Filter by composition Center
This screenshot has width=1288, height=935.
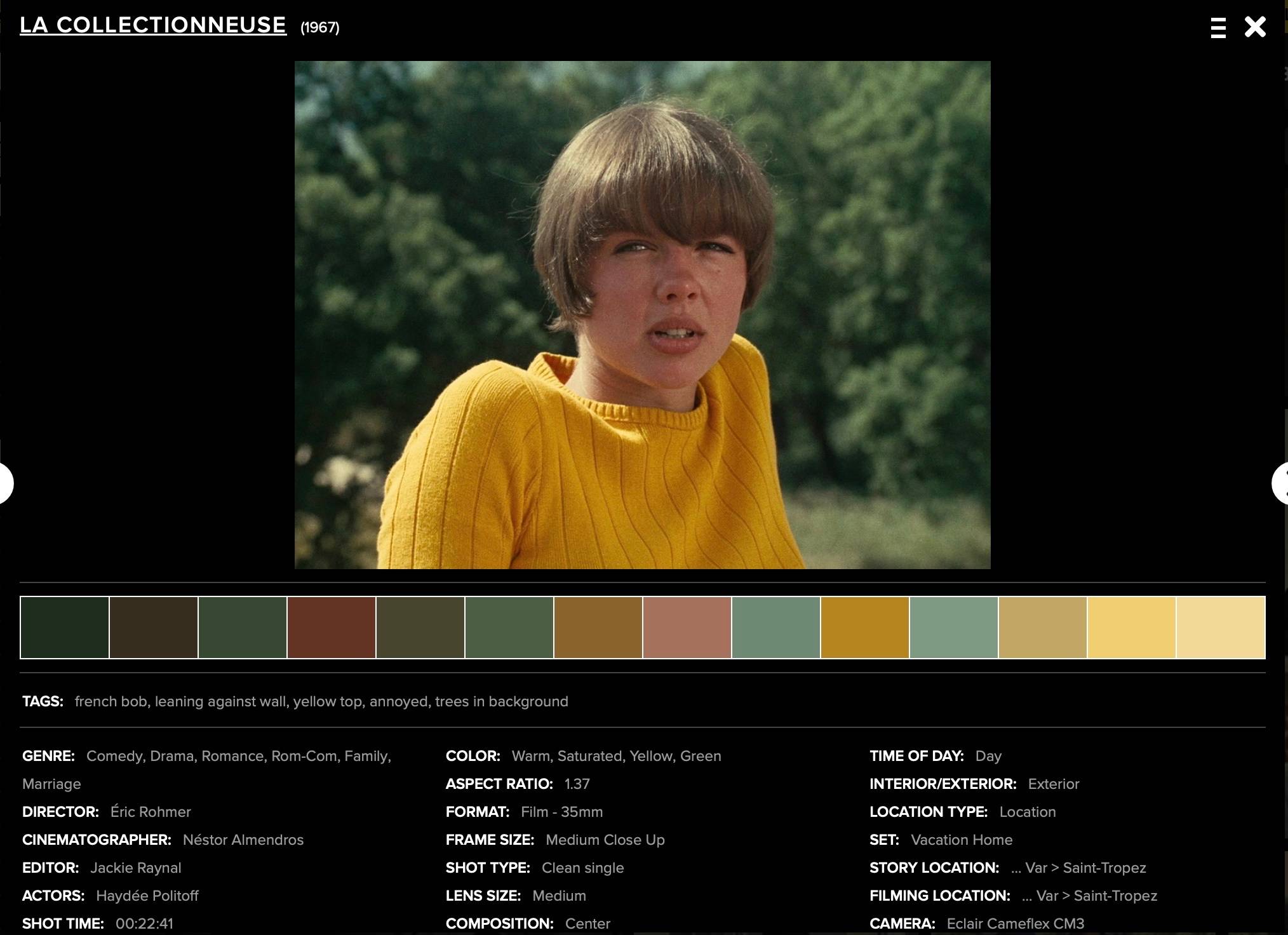tap(587, 924)
